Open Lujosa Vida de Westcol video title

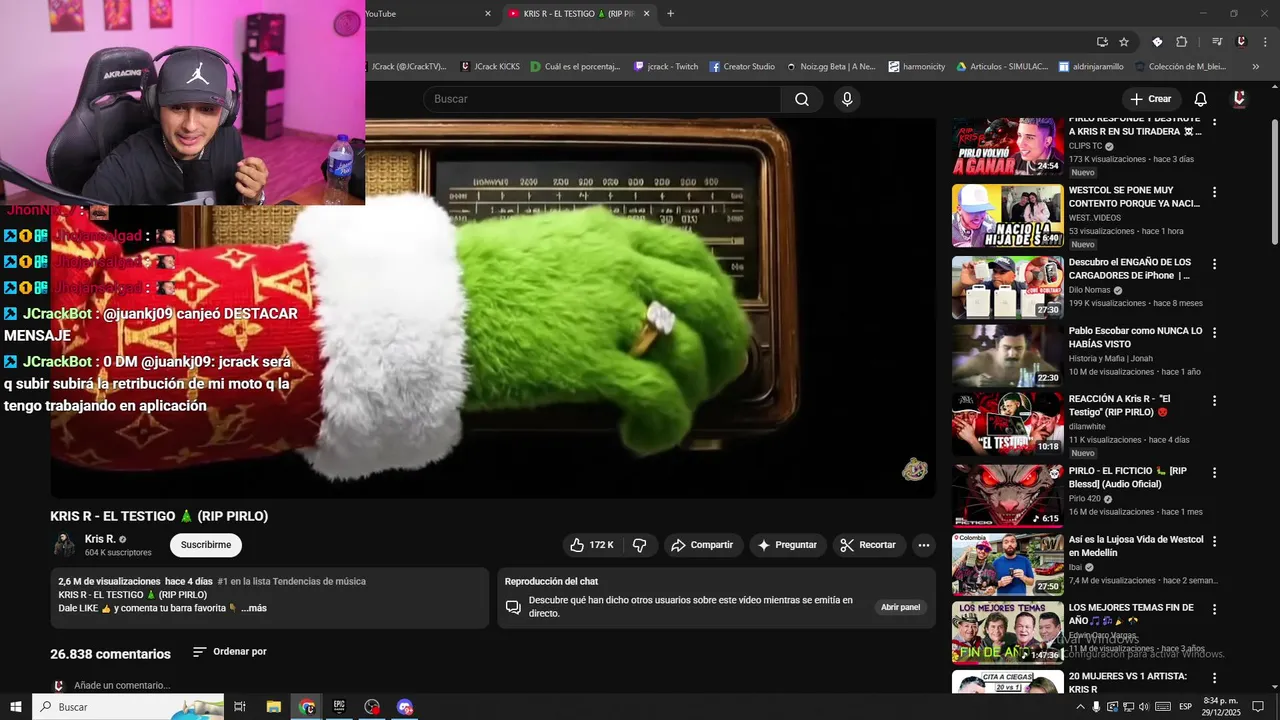tap(1136, 546)
